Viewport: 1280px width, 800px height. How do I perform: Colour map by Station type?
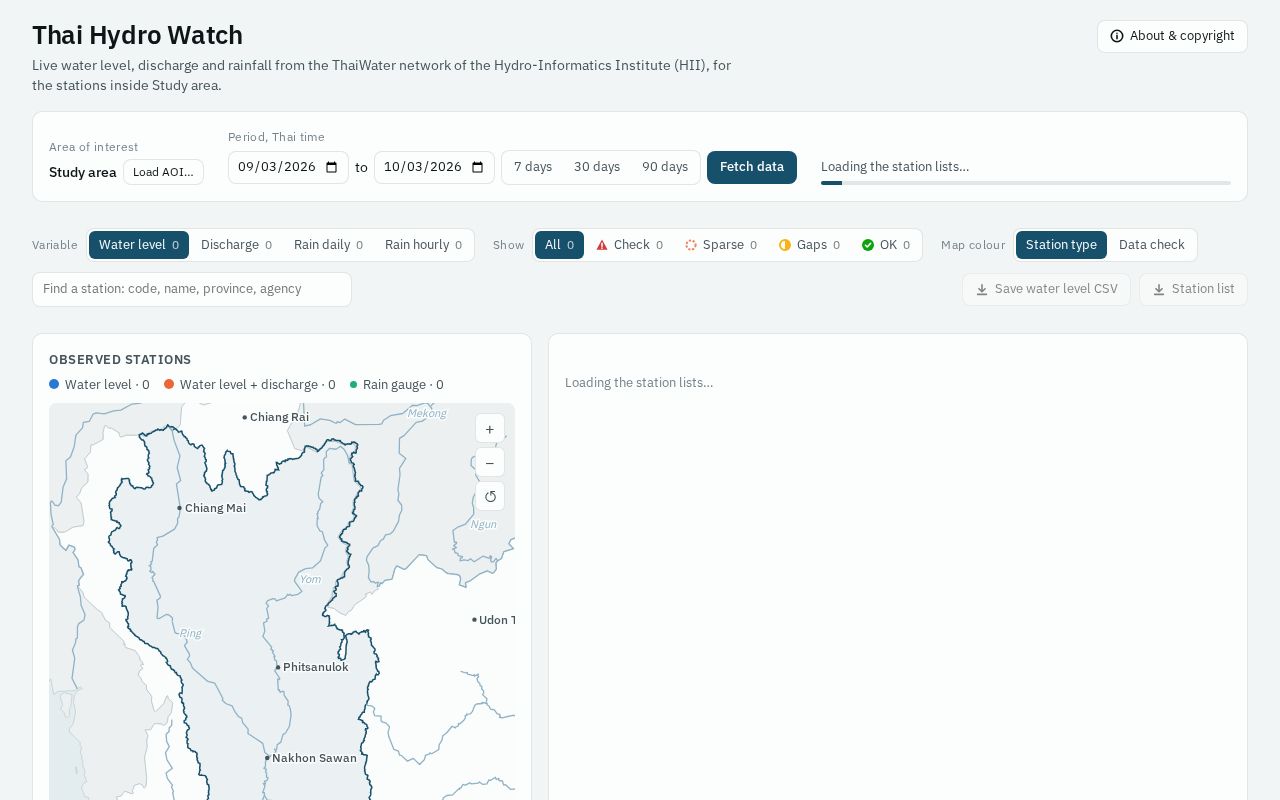point(1061,245)
